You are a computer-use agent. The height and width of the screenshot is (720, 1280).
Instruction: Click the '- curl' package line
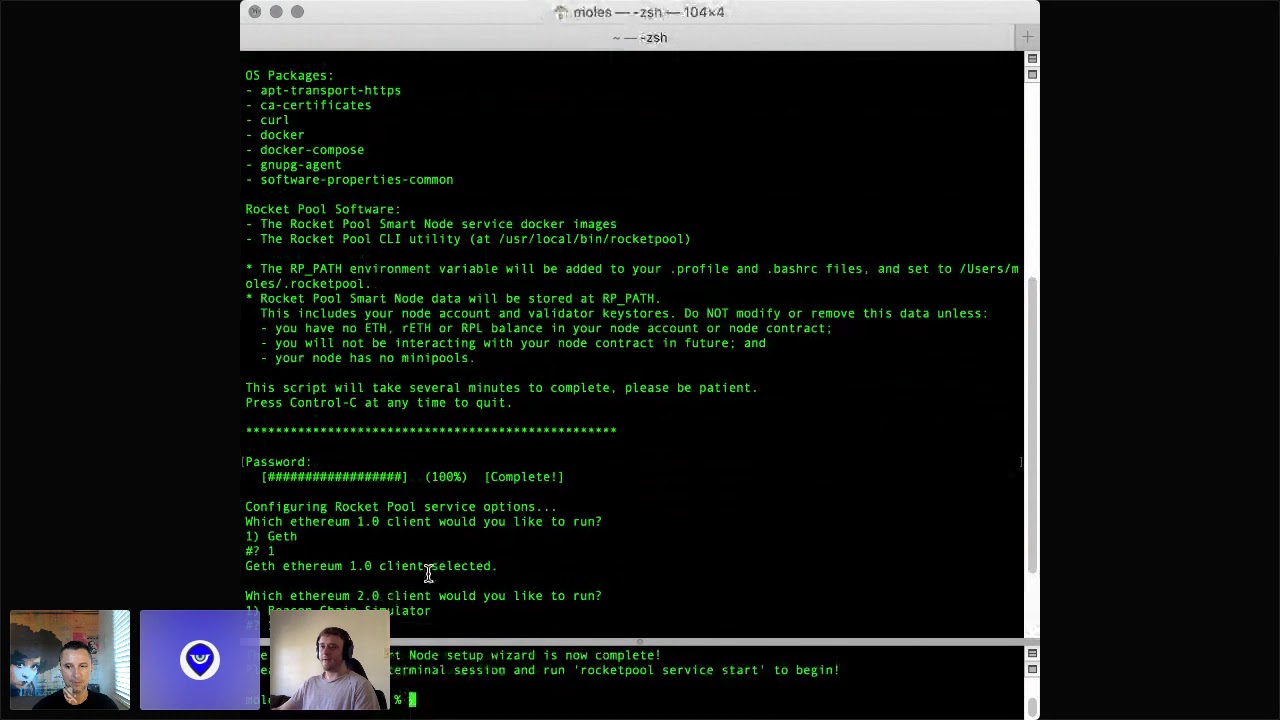(267, 120)
